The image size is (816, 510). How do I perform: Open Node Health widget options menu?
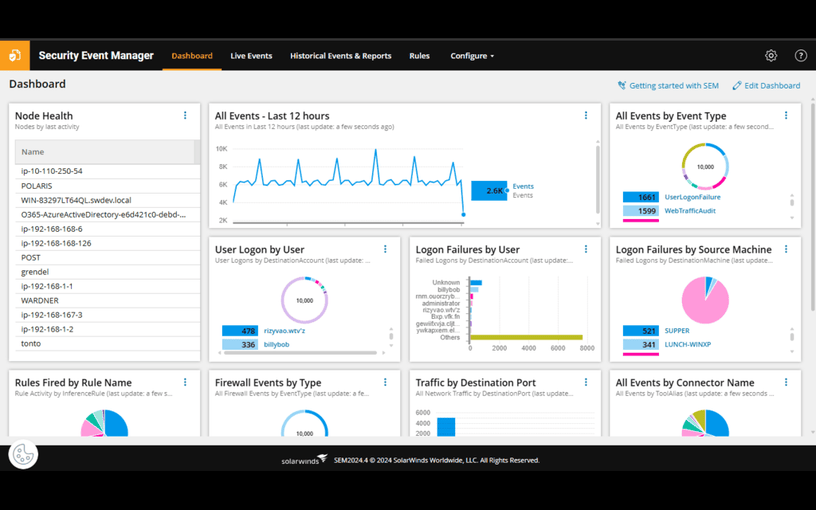point(185,116)
